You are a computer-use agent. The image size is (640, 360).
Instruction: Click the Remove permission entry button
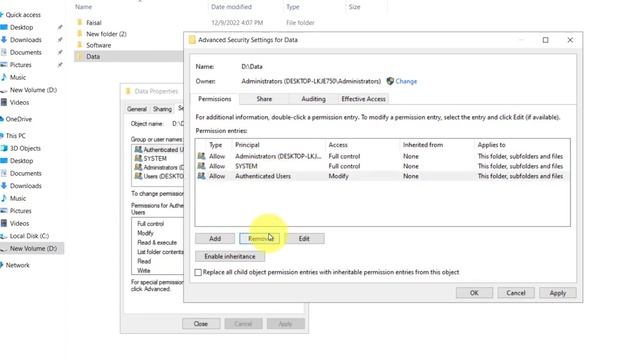pos(260,239)
